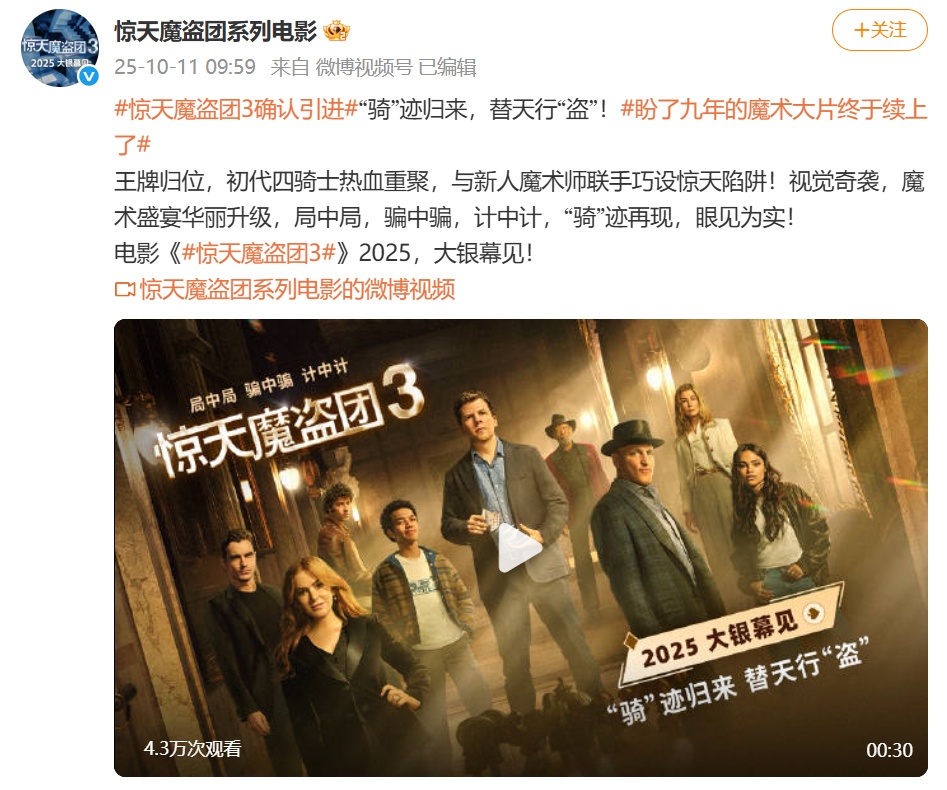The image size is (947, 790).
Task: Follow the account with +关注 button
Action: (879, 31)
